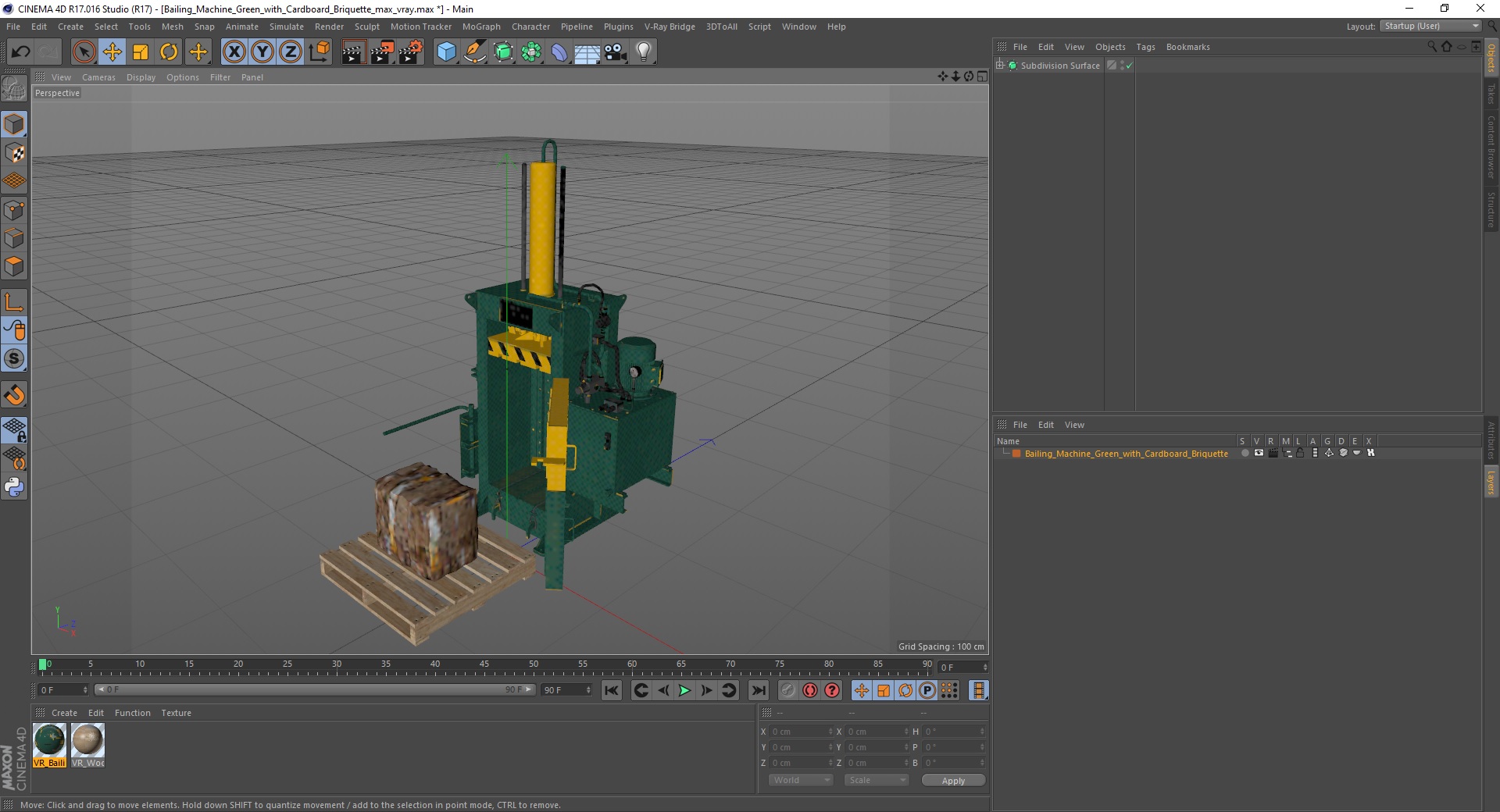Image resolution: width=1500 pixels, height=812 pixels.
Task: Activate the Move tool in top toolbar
Action: (x=112, y=52)
